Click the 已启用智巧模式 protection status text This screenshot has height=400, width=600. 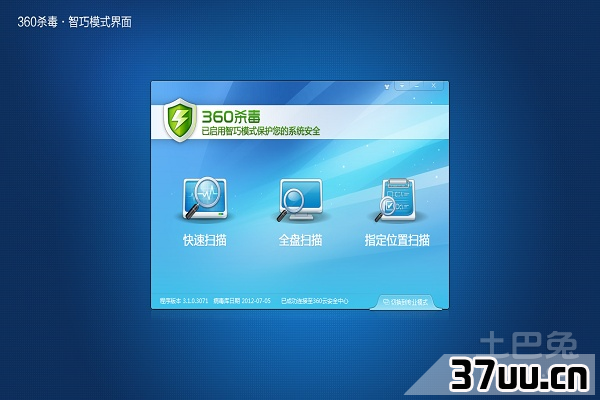pos(261,131)
